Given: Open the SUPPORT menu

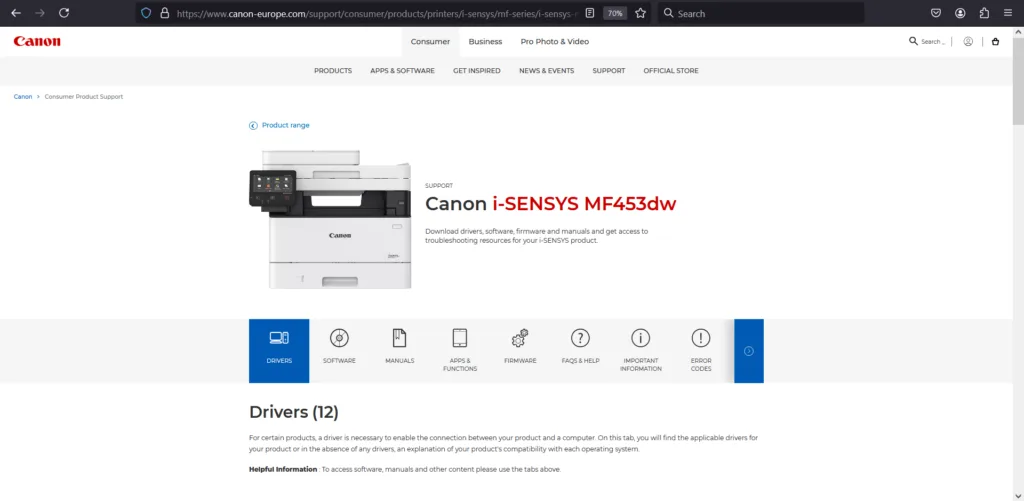Looking at the screenshot, I should pyautogui.click(x=609, y=71).
